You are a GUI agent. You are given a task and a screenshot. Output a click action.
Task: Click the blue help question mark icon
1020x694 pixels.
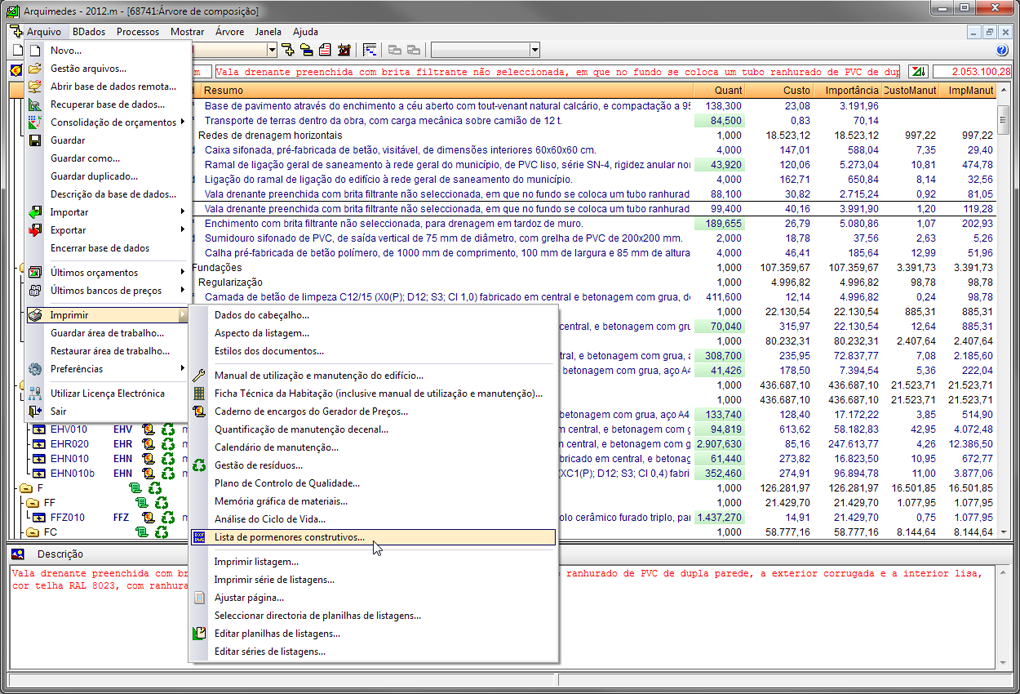click(1002, 50)
